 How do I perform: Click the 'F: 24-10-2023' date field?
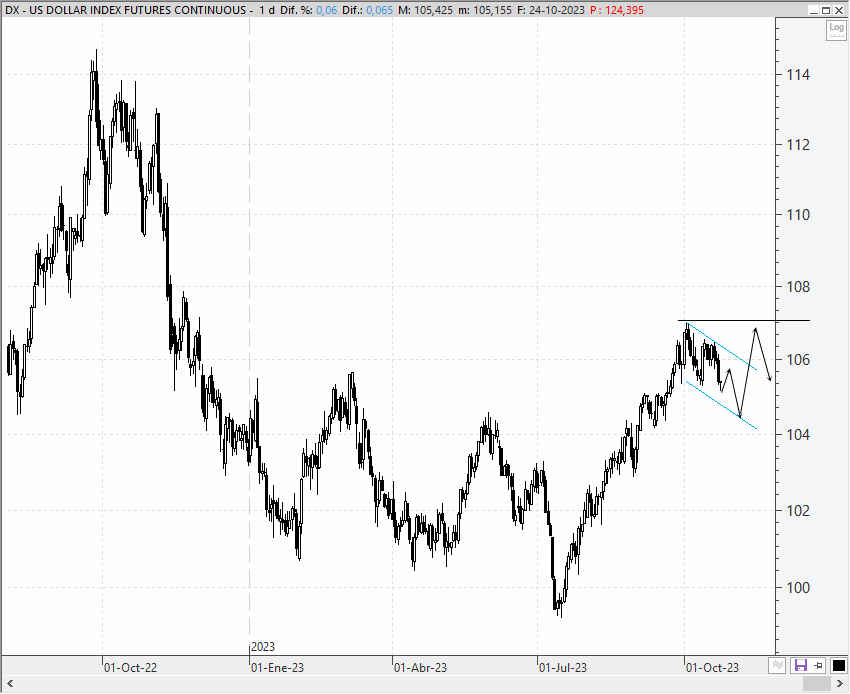[551, 10]
